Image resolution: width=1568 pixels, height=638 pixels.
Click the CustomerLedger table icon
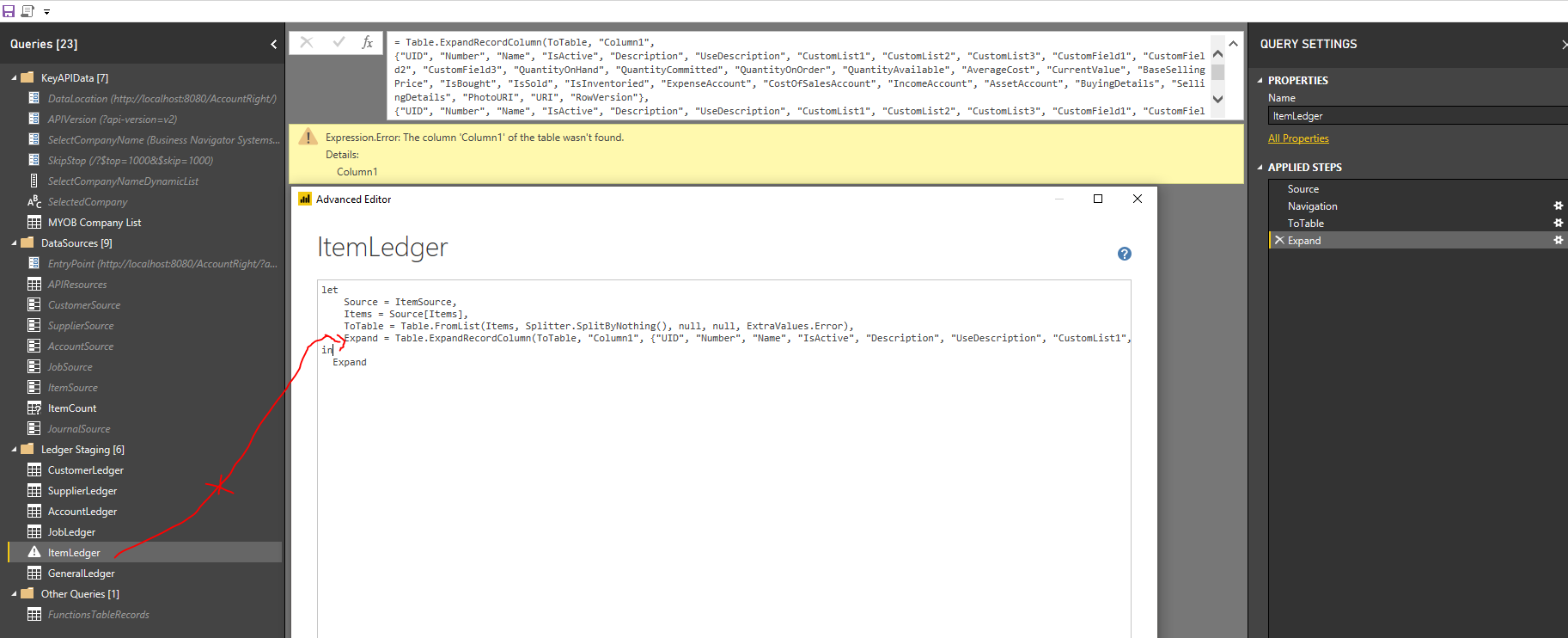click(34, 469)
